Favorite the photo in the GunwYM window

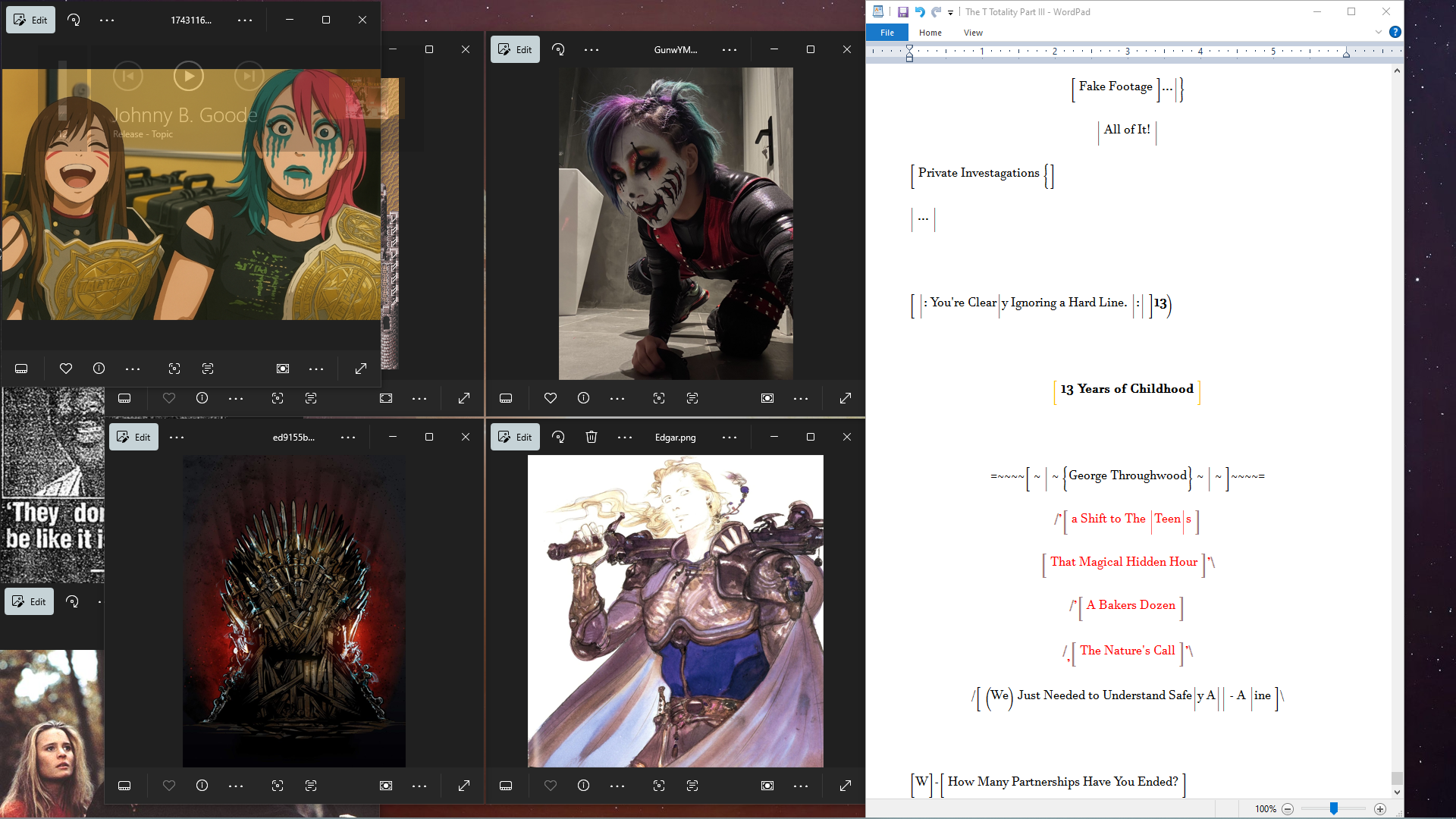[x=551, y=398]
